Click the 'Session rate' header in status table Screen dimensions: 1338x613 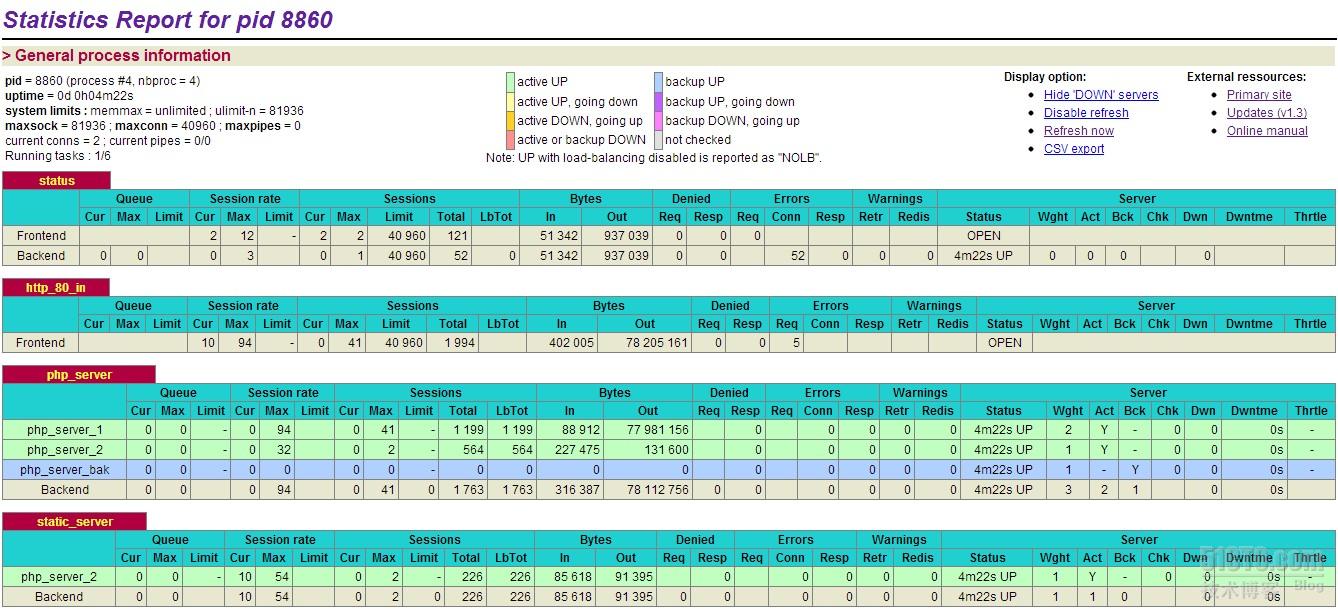[x=244, y=199]
